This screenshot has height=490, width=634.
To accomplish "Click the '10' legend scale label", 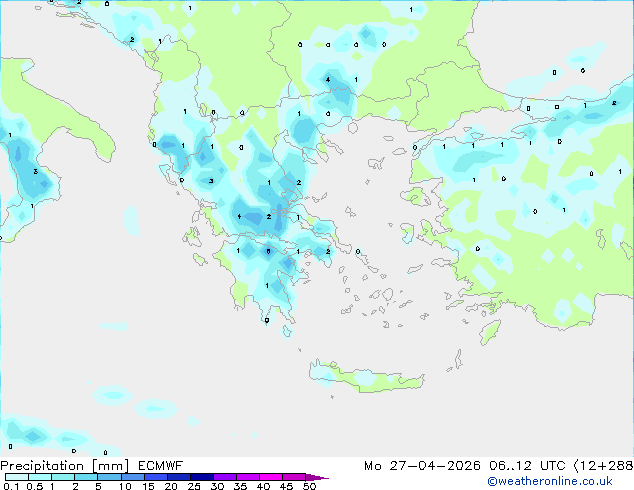I will click(x=125, y=486).
